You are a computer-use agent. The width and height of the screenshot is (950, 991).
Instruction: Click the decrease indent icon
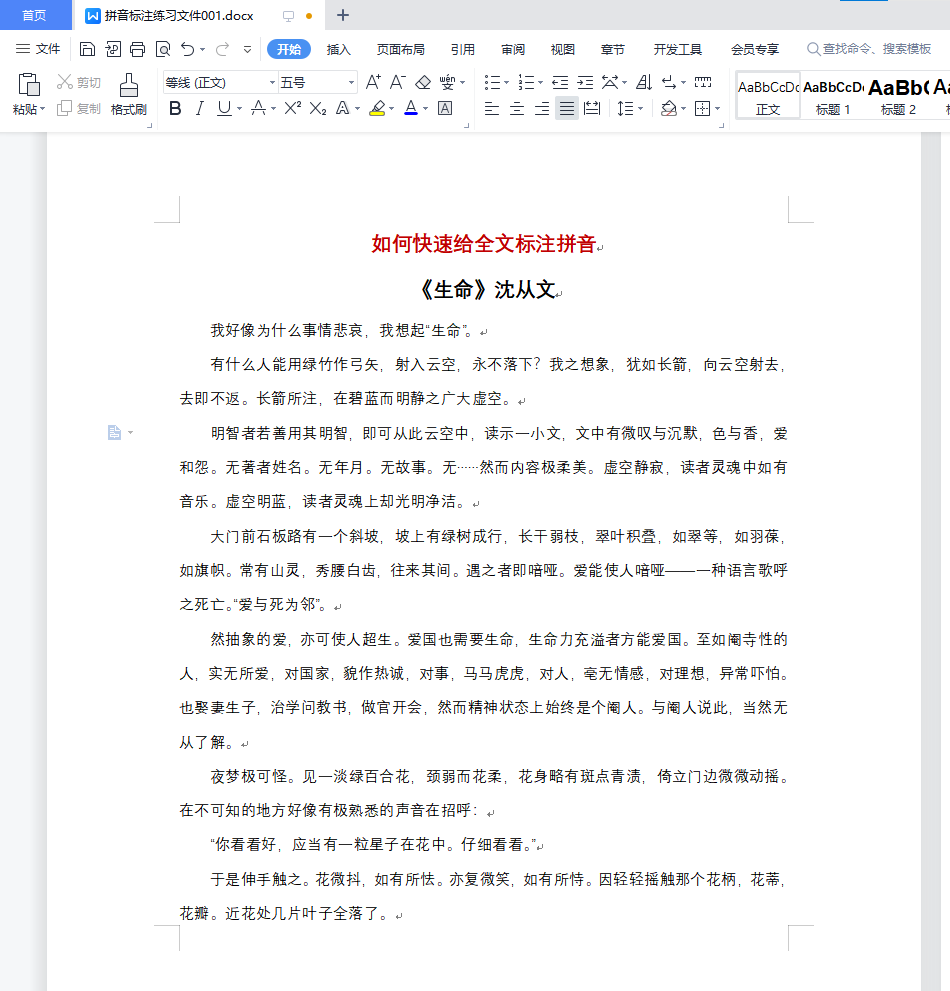click(560, 82)
